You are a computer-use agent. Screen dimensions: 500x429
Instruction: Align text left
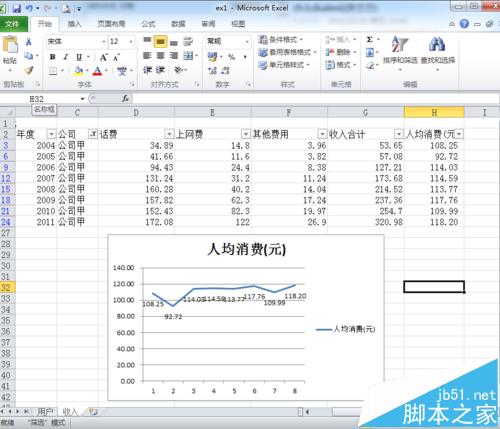(x=147, y=56)
